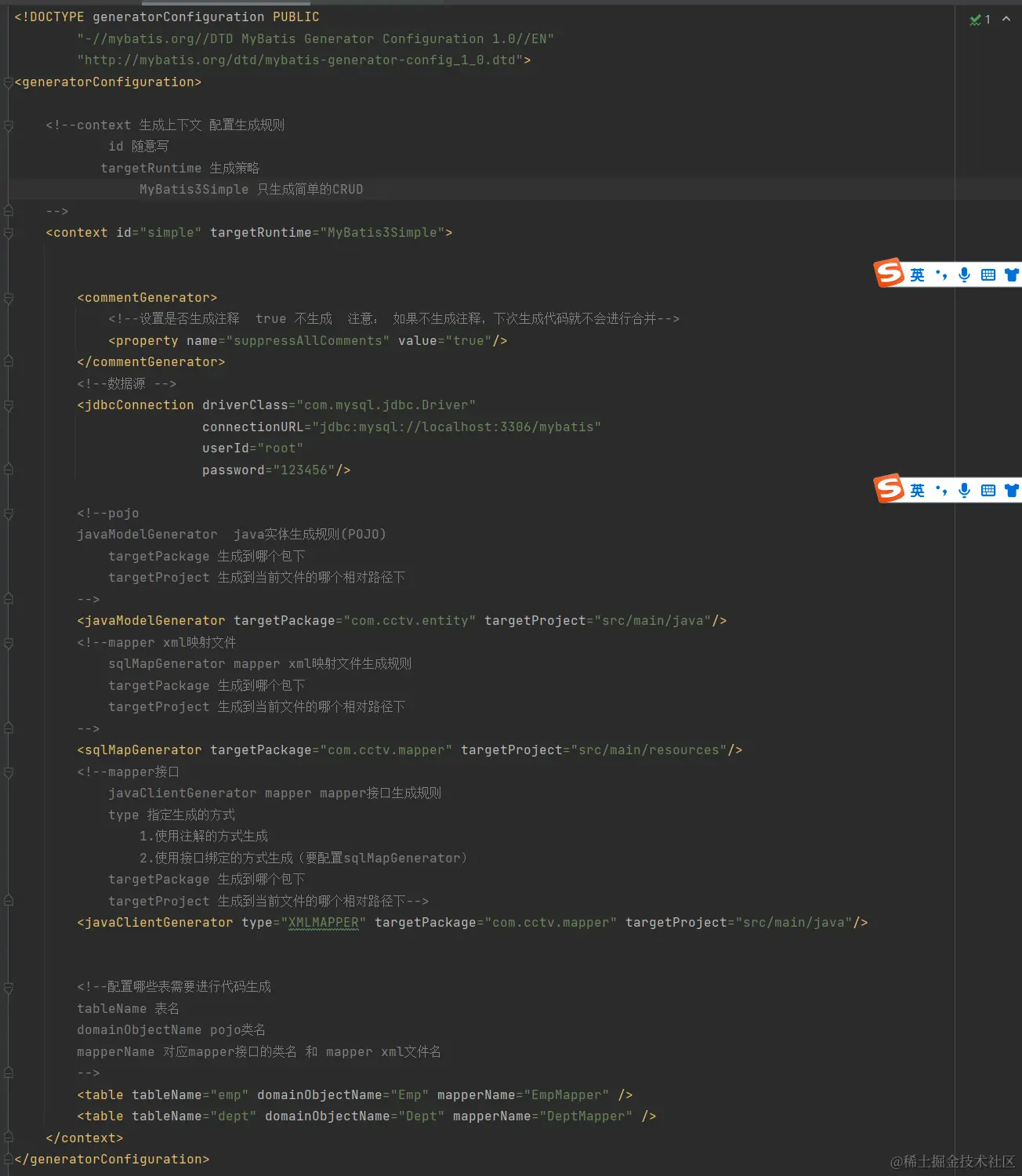Collapse the 配置哪些表 comment fold
Image resolution: width=1022 pixels, height=1176 pixels.
point(9,987)
